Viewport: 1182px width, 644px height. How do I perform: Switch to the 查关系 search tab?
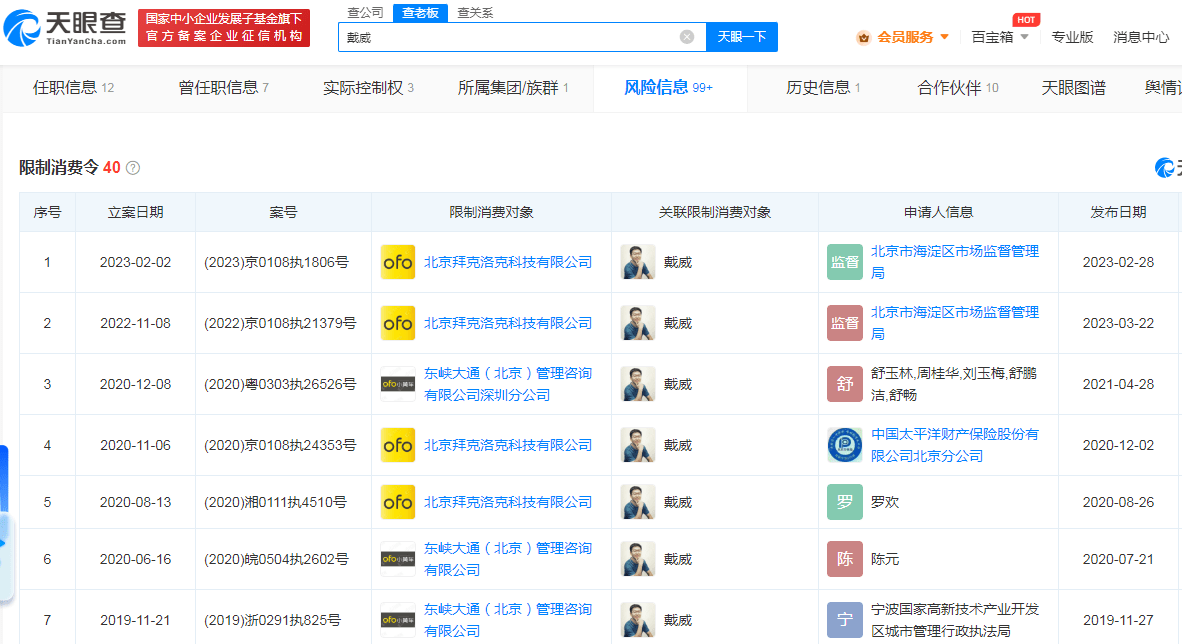pos(475,13)
